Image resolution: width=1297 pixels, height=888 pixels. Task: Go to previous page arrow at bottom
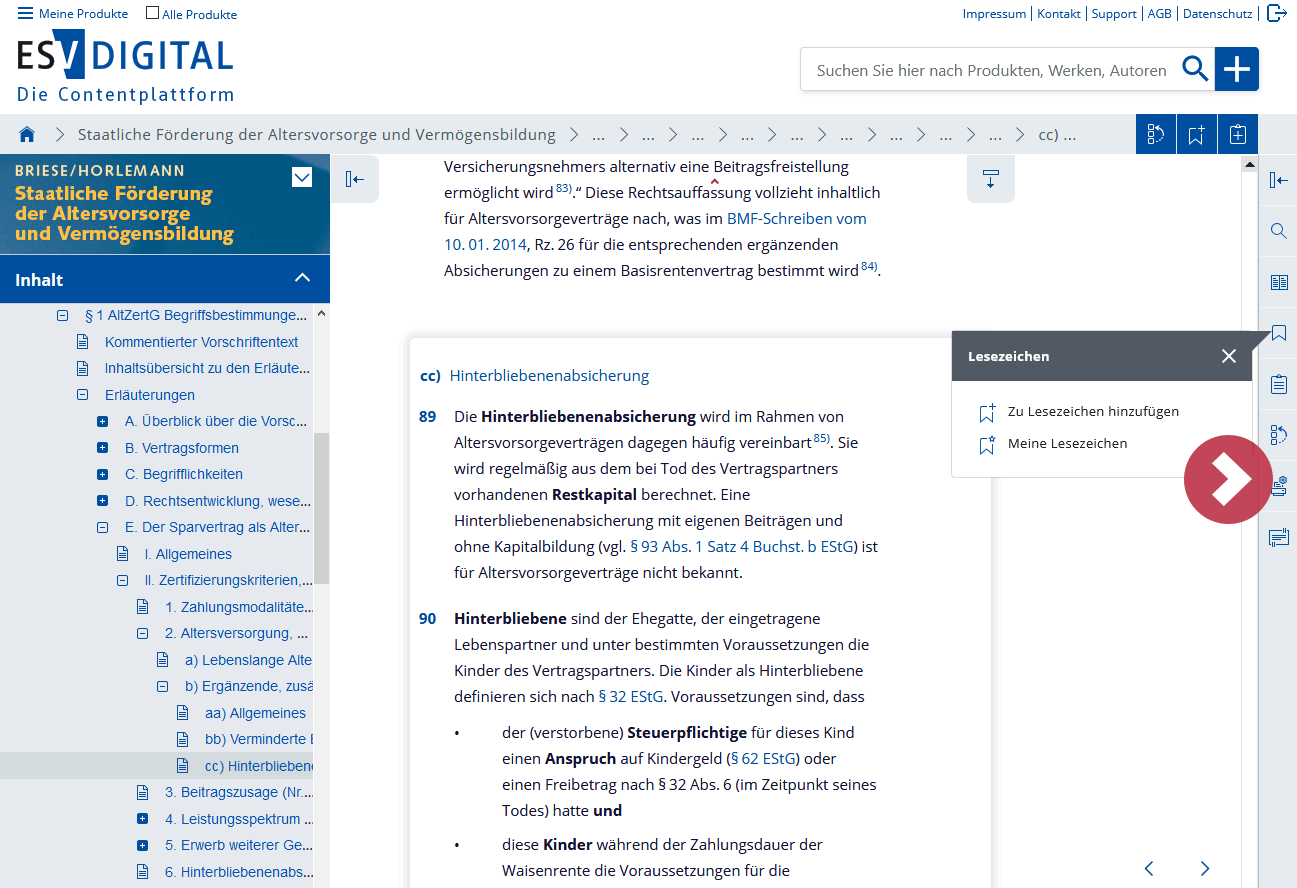pyautogui.click(x=1149, y=868)
